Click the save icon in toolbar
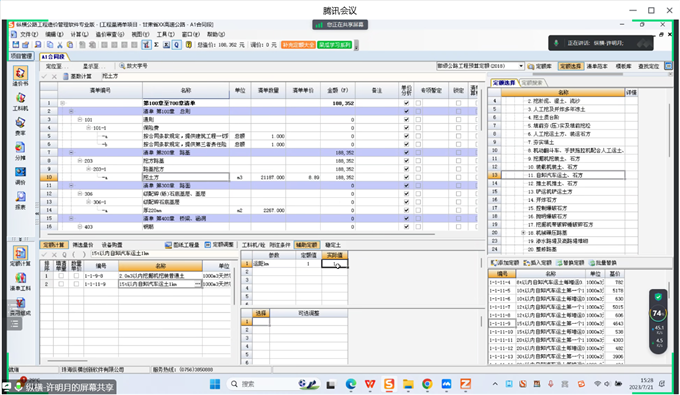 [x=16, y=45]
